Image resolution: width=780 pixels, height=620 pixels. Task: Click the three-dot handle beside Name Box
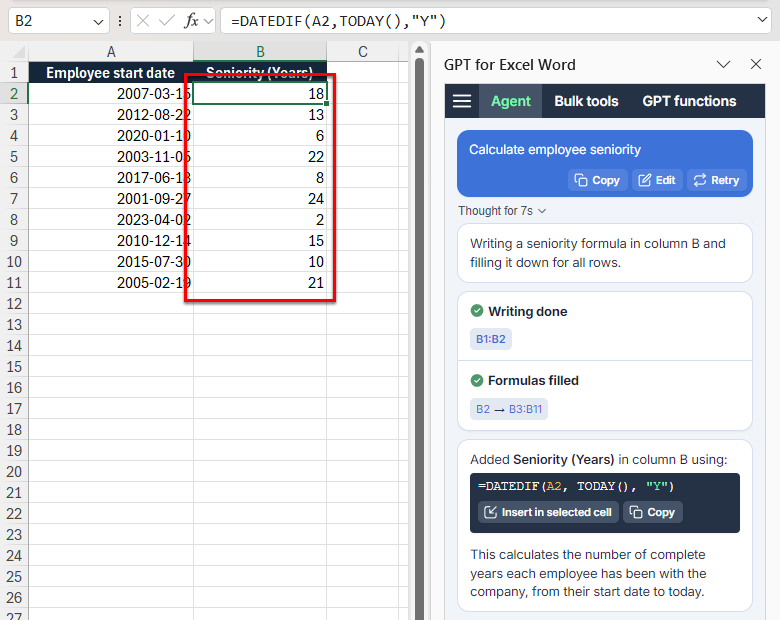(x=120, y=21)
